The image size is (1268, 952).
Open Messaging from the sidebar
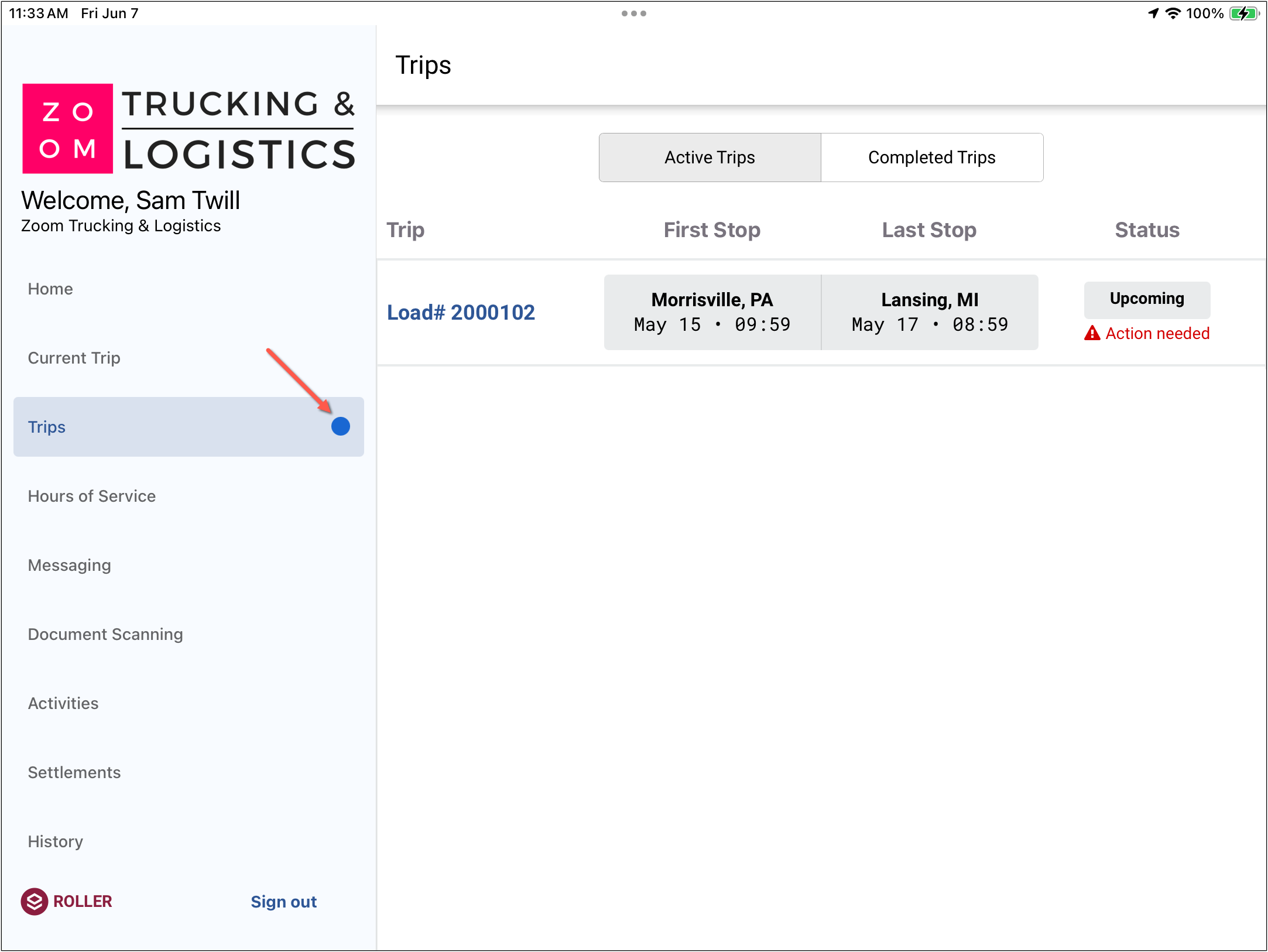coord(69,565)
